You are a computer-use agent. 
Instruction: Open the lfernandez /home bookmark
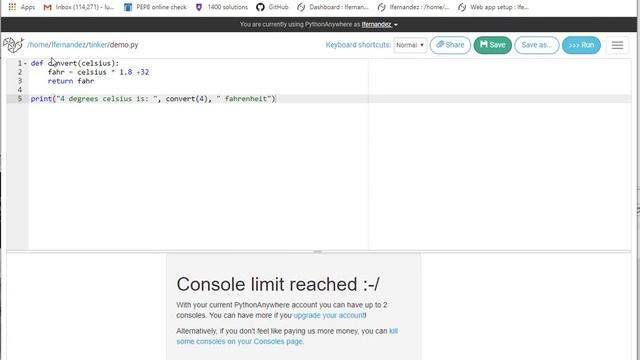(413, 7)
